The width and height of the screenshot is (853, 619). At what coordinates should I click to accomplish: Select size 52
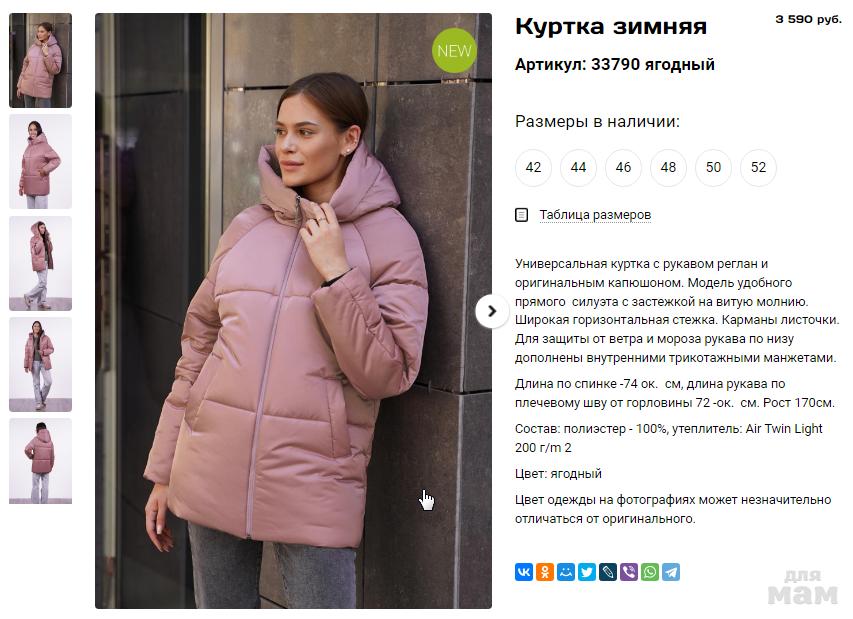(758, 168)
